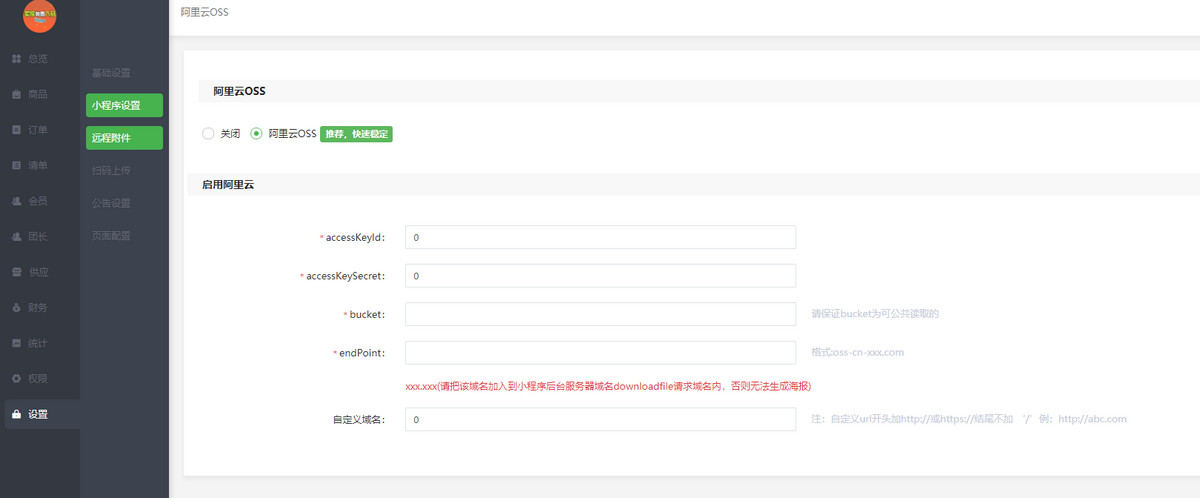Click the 统计 statistics icon

coord(16,343)
